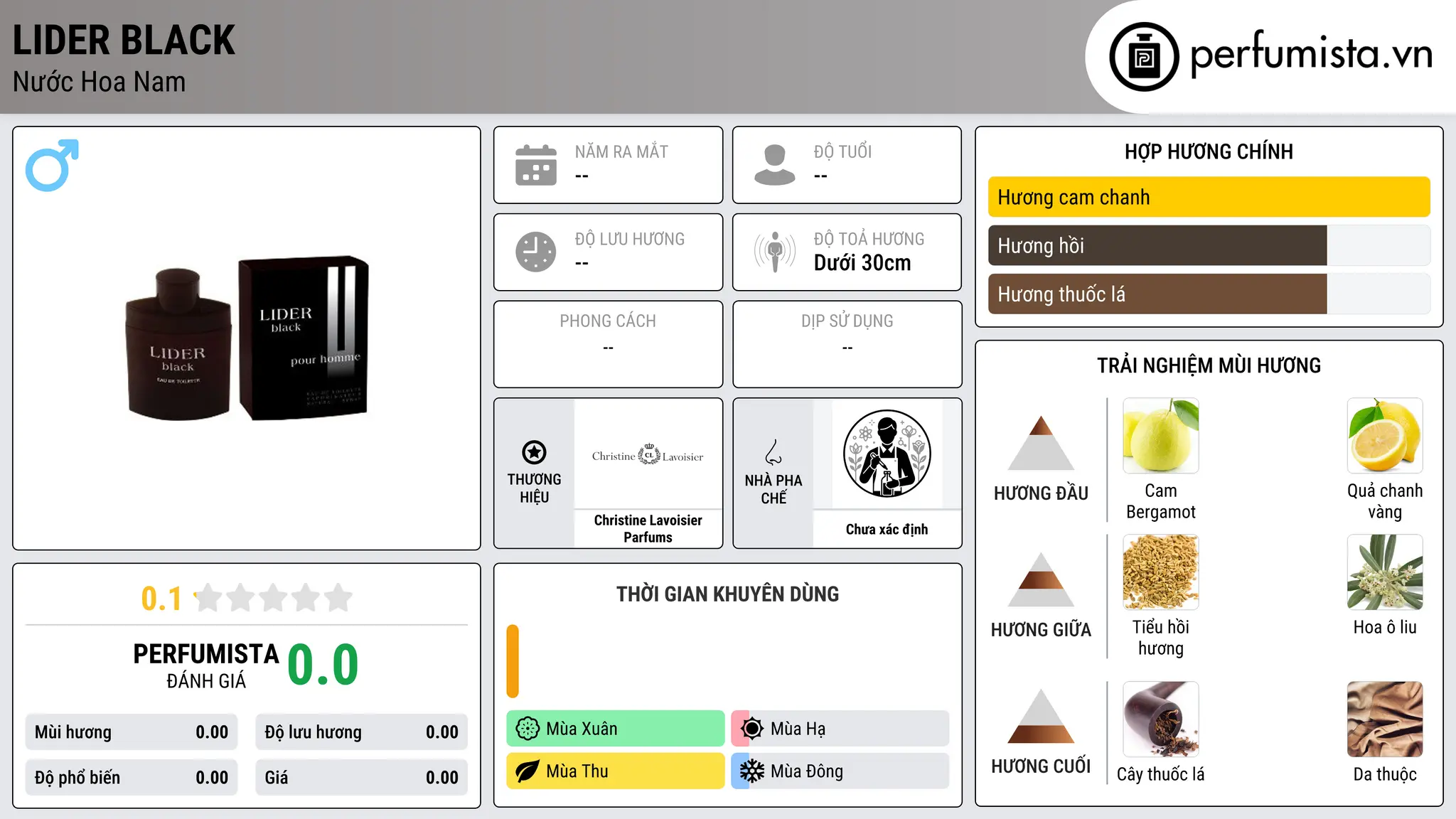Click the Phong Cách card
The width and height of the screenshot is (1456, 819).
point(608,344)
